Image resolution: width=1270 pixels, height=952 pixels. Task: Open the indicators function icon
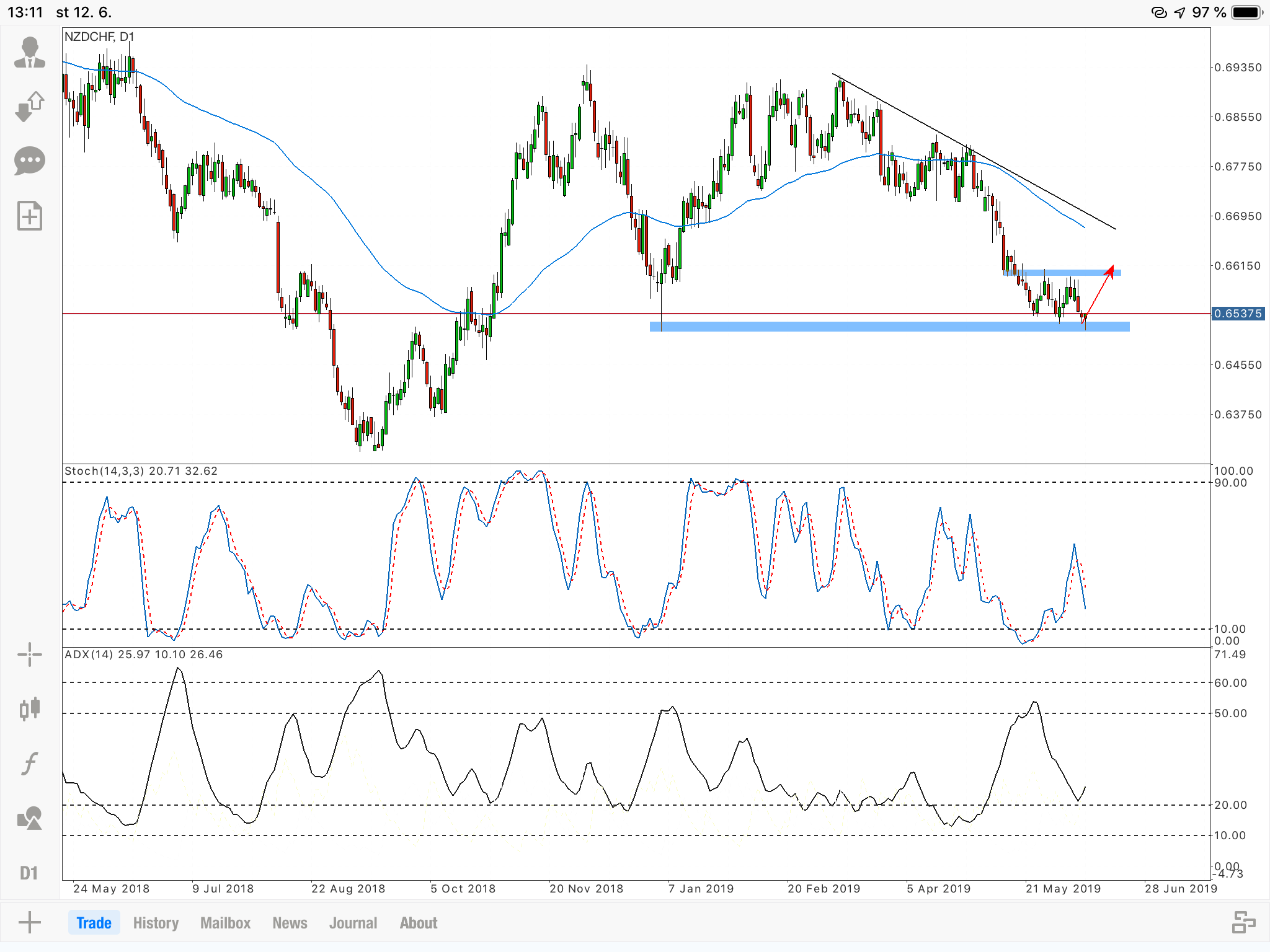30,763
